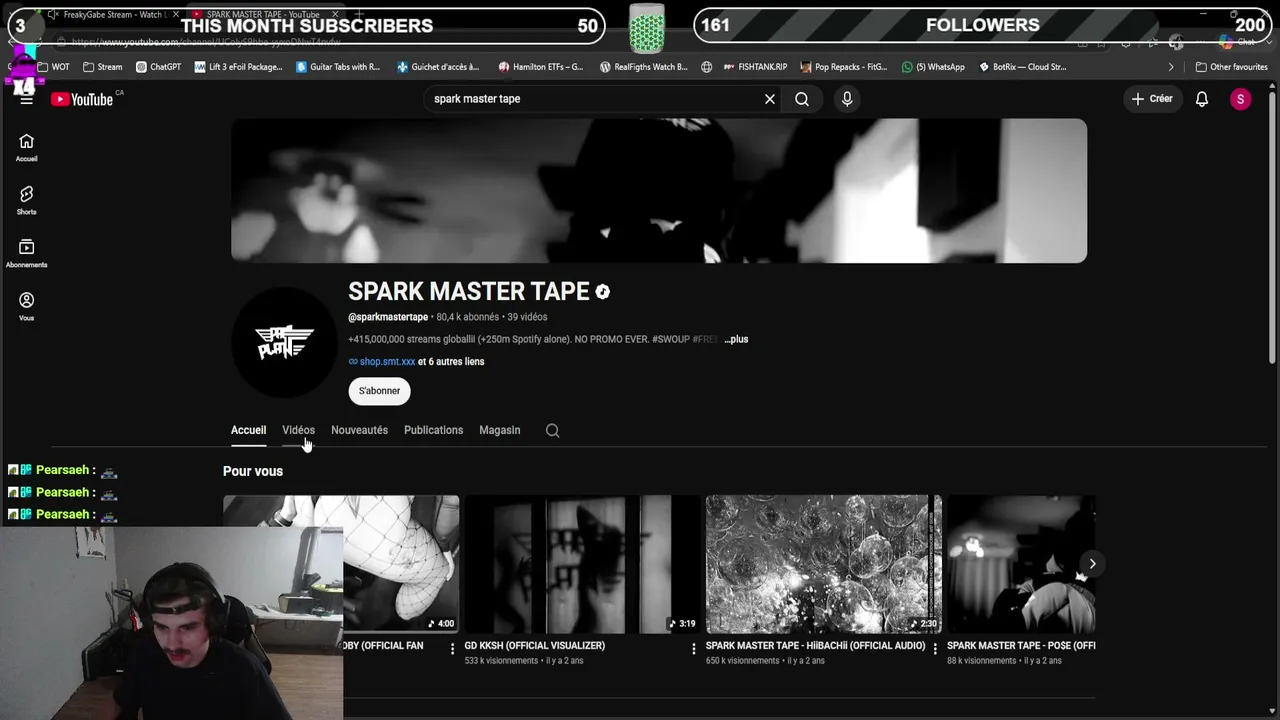Screen dimensions: 1280x720
Task: Open the Guichet d'accès bookmark
Action: 438,67
